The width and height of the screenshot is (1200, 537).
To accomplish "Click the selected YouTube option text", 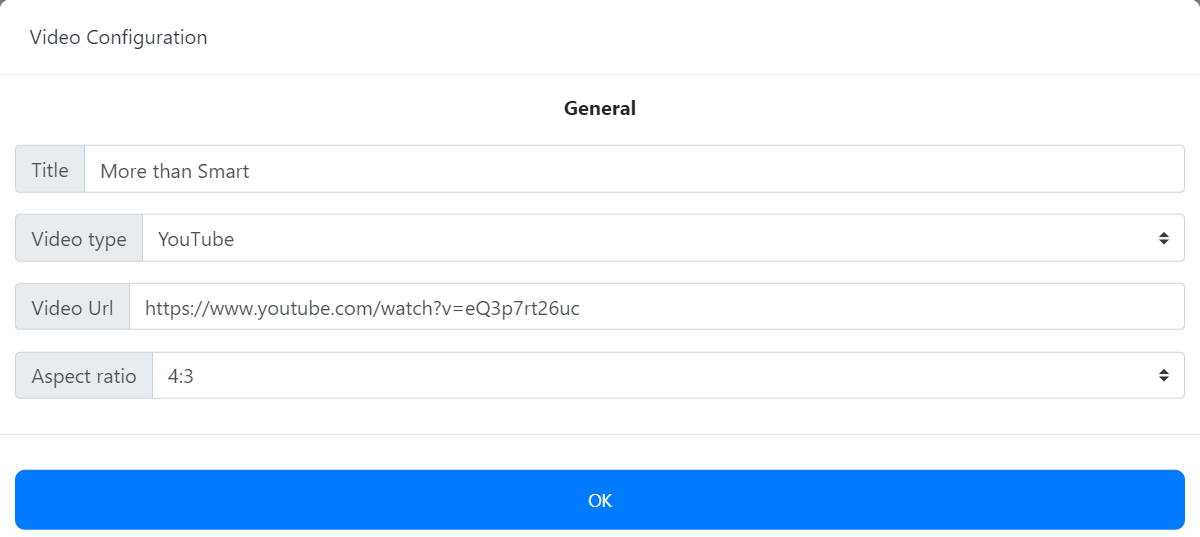I will coord(196,239).
